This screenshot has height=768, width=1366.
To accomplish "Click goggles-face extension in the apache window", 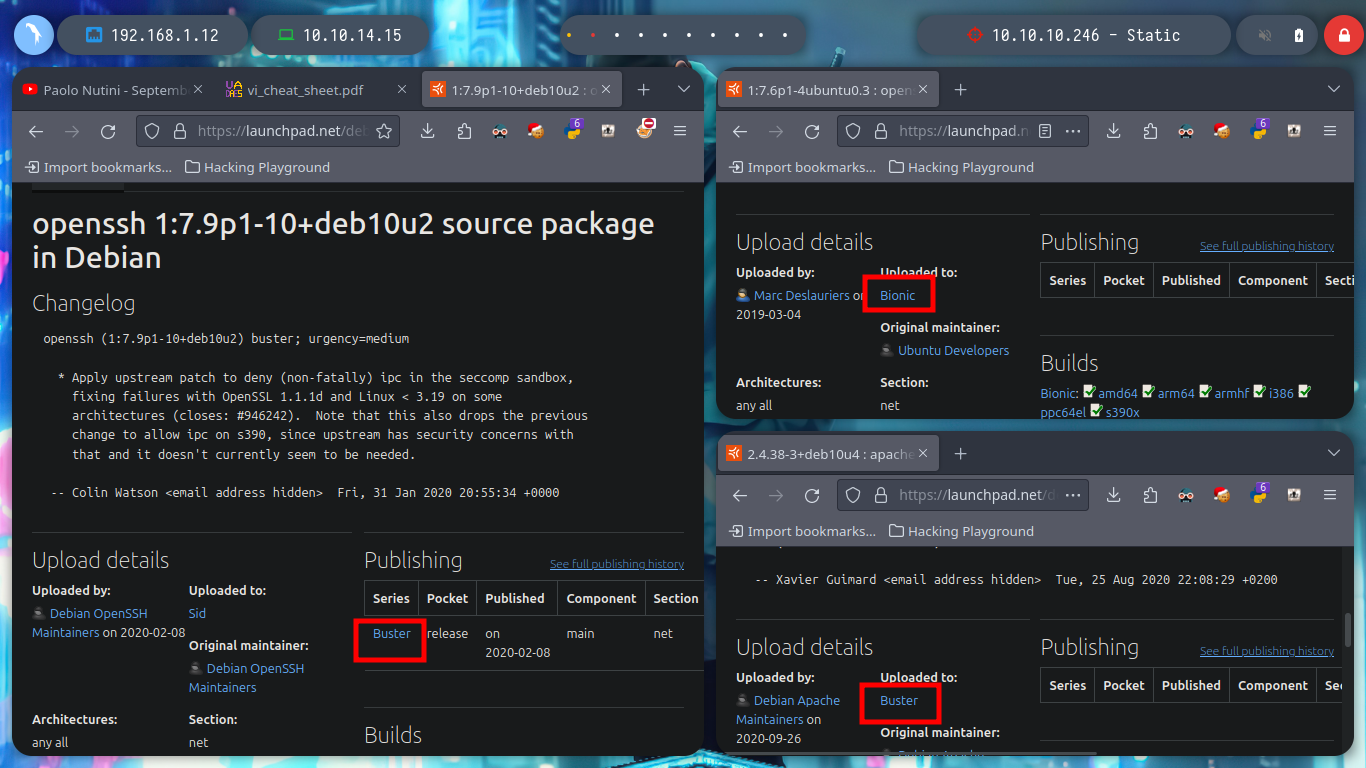I will (x=1185, y=495).
